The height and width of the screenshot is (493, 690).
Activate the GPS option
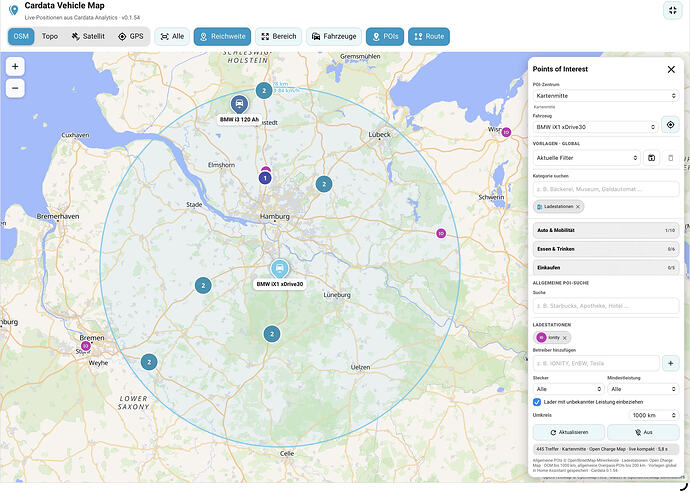pyautogui.click(x=131, y=37)
